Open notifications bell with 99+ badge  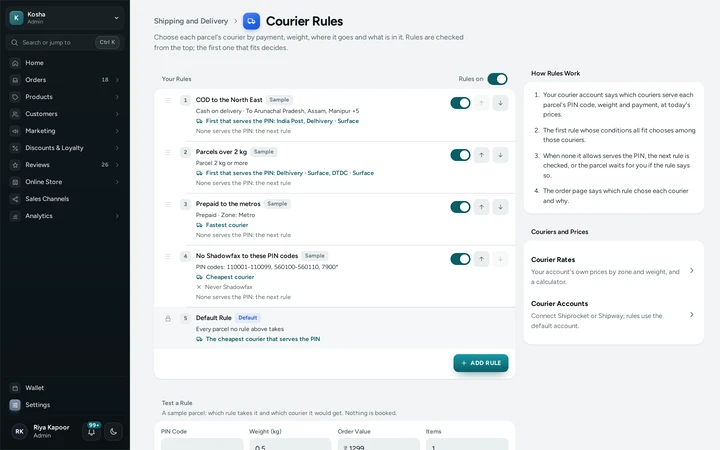point(91,431)
